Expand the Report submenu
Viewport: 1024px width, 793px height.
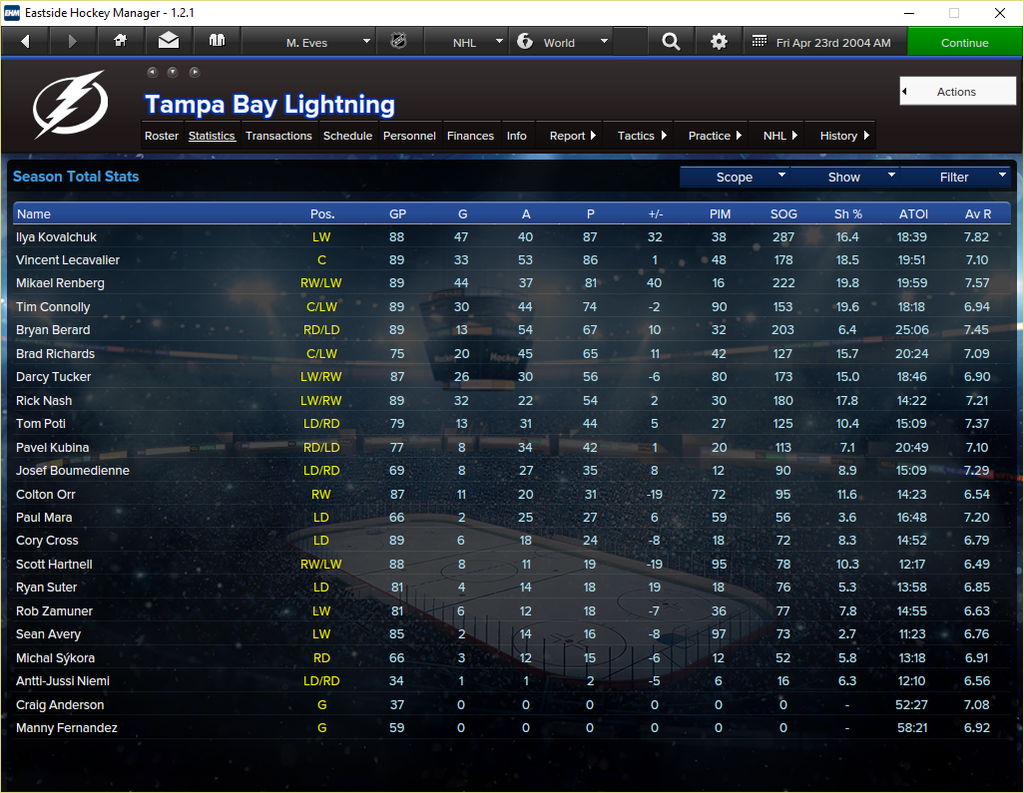pyautogui.click(x=571, y=136)
